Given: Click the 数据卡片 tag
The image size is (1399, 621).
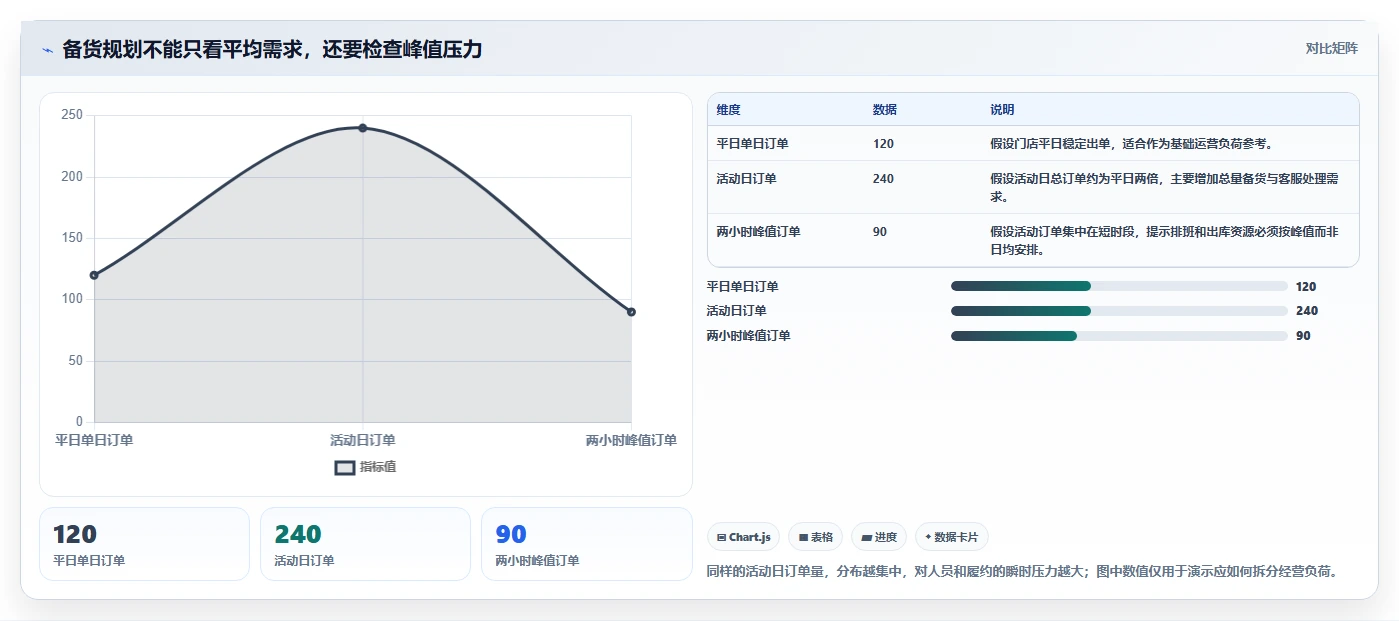Looking at the screenshot, I should [x=951, y=537].
